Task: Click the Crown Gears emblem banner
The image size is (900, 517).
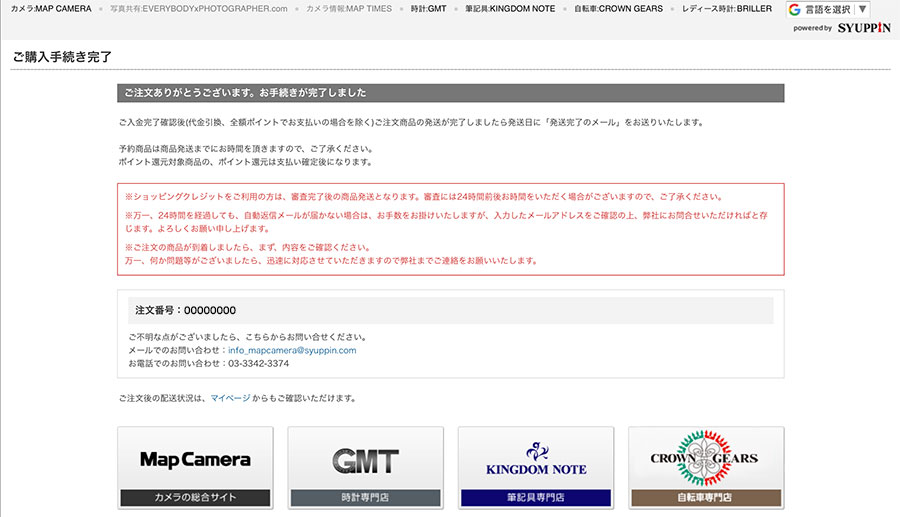Action: tap(705, 459)
